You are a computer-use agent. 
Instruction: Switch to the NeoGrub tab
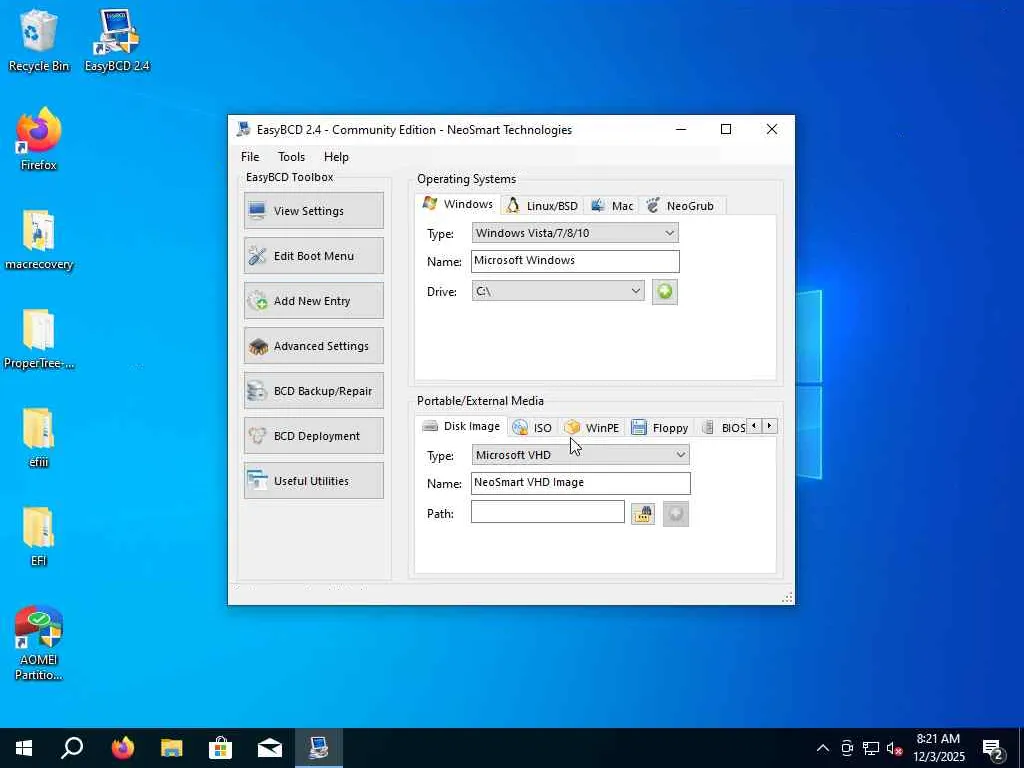[680, 206]
